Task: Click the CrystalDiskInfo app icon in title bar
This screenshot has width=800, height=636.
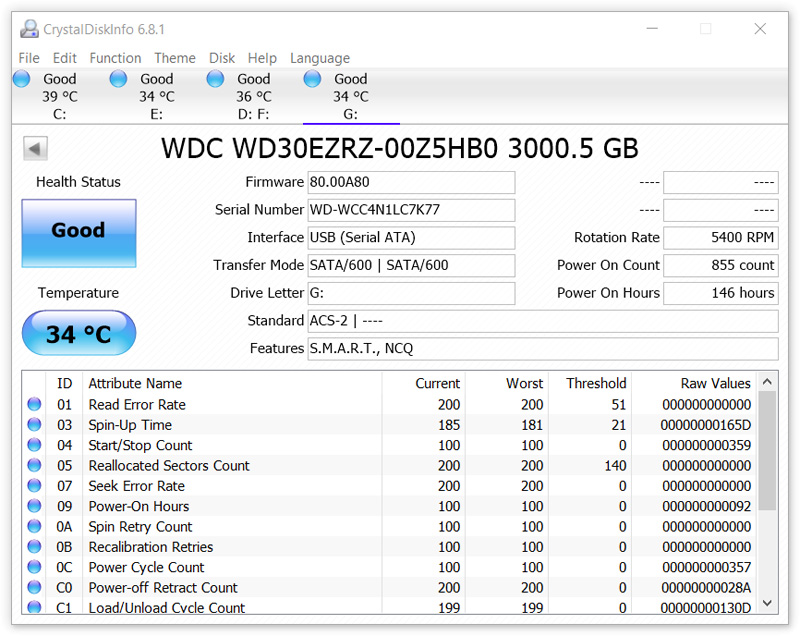Action: click(29, 29)
